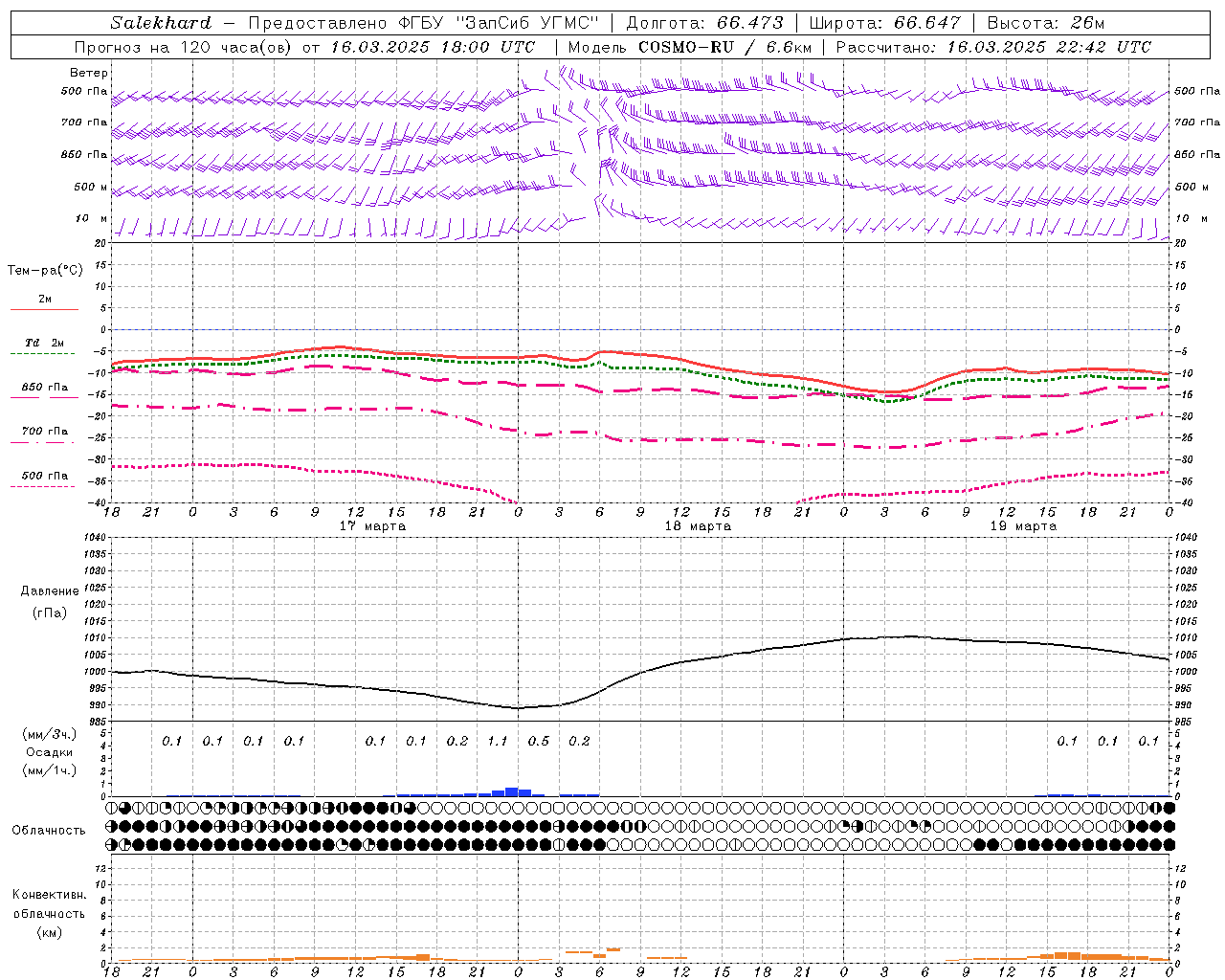1225x980 pixels.
Task: Click the 'Давление' pressure panel label
Action: pos(50,591)
